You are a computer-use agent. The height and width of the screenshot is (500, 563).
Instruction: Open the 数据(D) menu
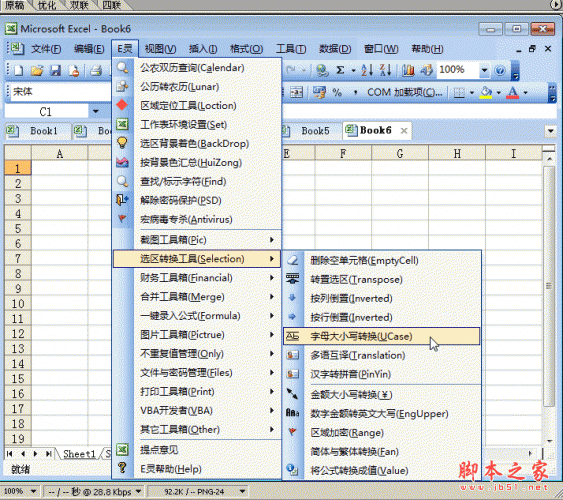(335, 49)
